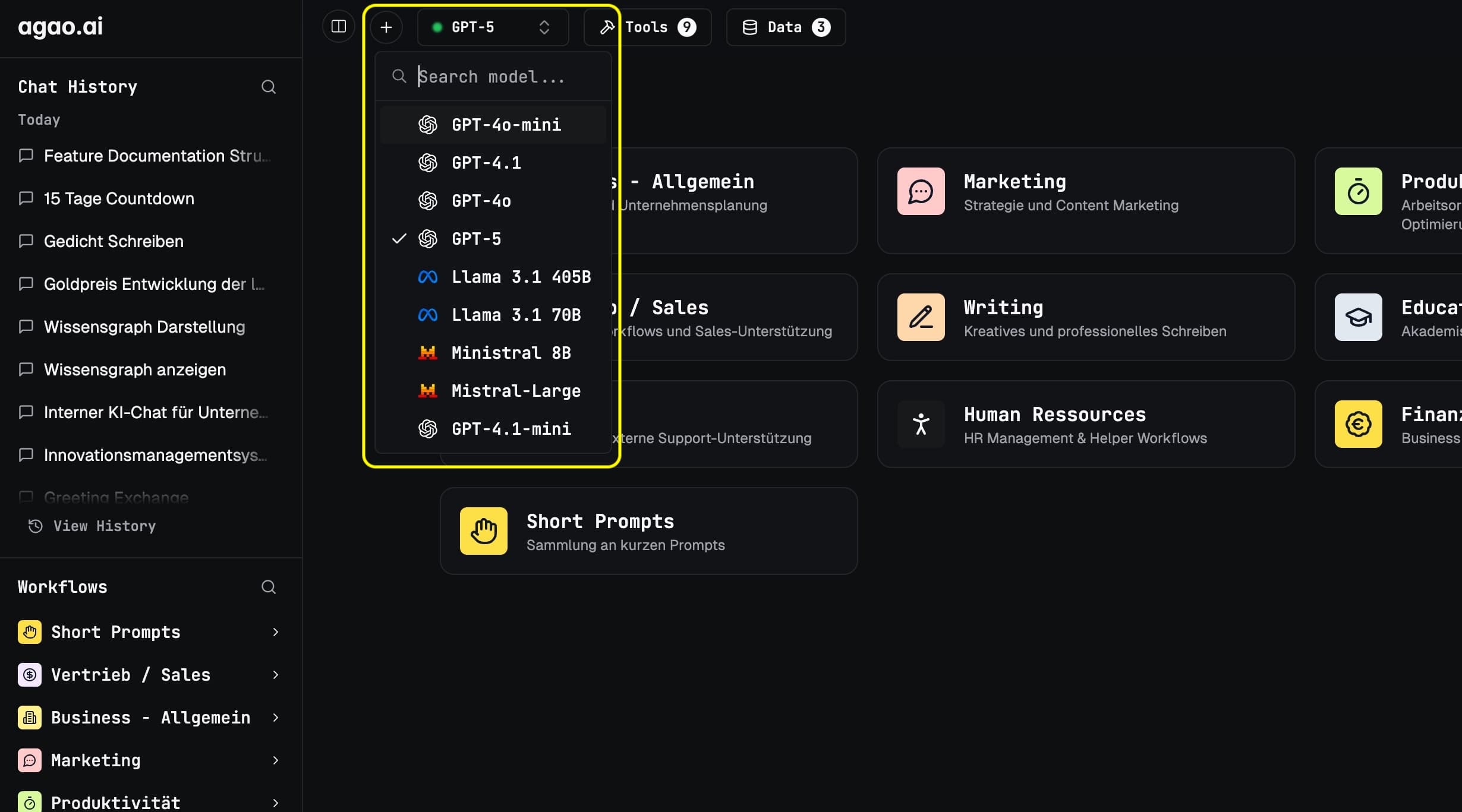Image resolution: width=1462 pixels, height=812 pixels.
Task: Click the magnifier icon in model search
Action: click(x=399, y=76)
